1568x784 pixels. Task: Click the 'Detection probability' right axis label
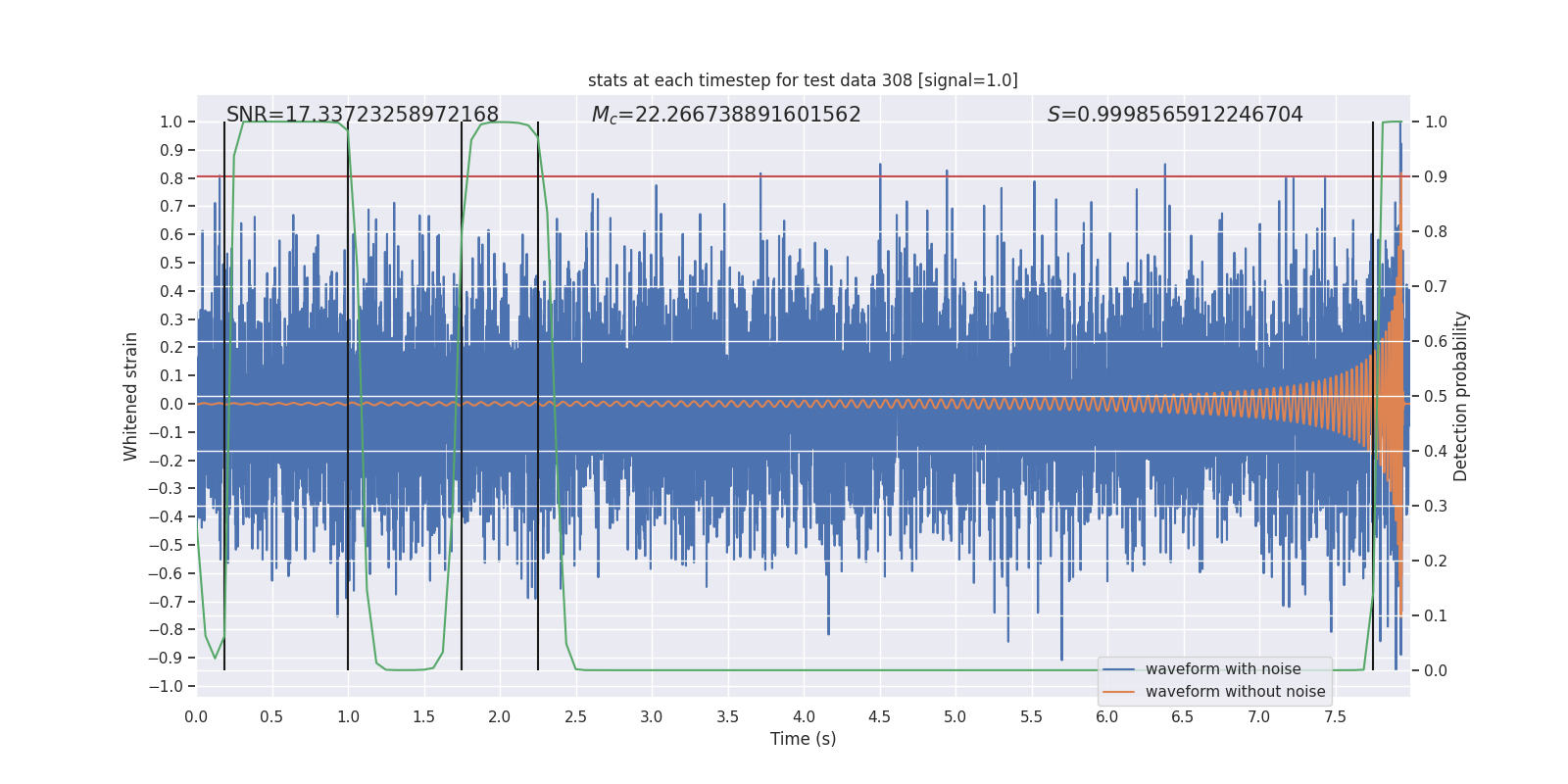[1461, 396]
